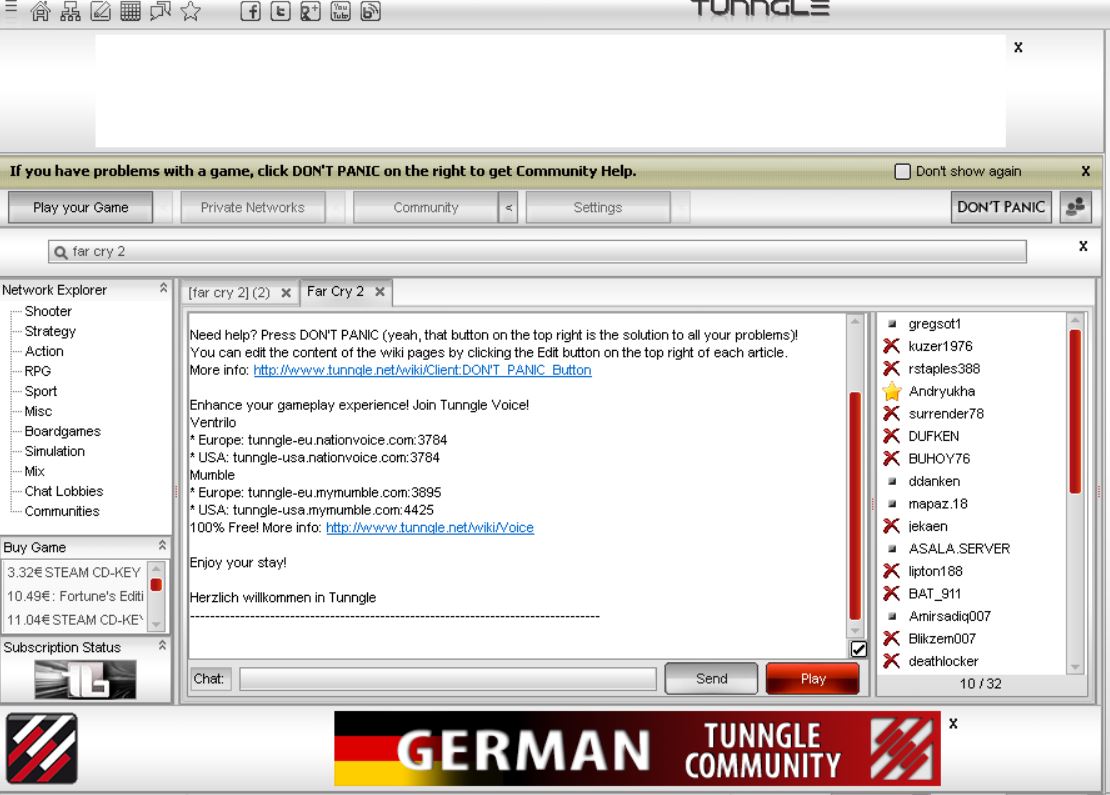Open the network tree icon
Image resolution: width=1110 pixels, height=795 pixels.
(x=70, y=11)
